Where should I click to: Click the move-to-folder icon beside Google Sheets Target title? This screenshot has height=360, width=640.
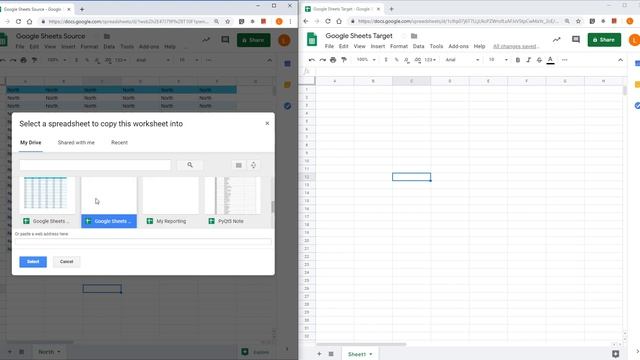[x=414, y=36]
